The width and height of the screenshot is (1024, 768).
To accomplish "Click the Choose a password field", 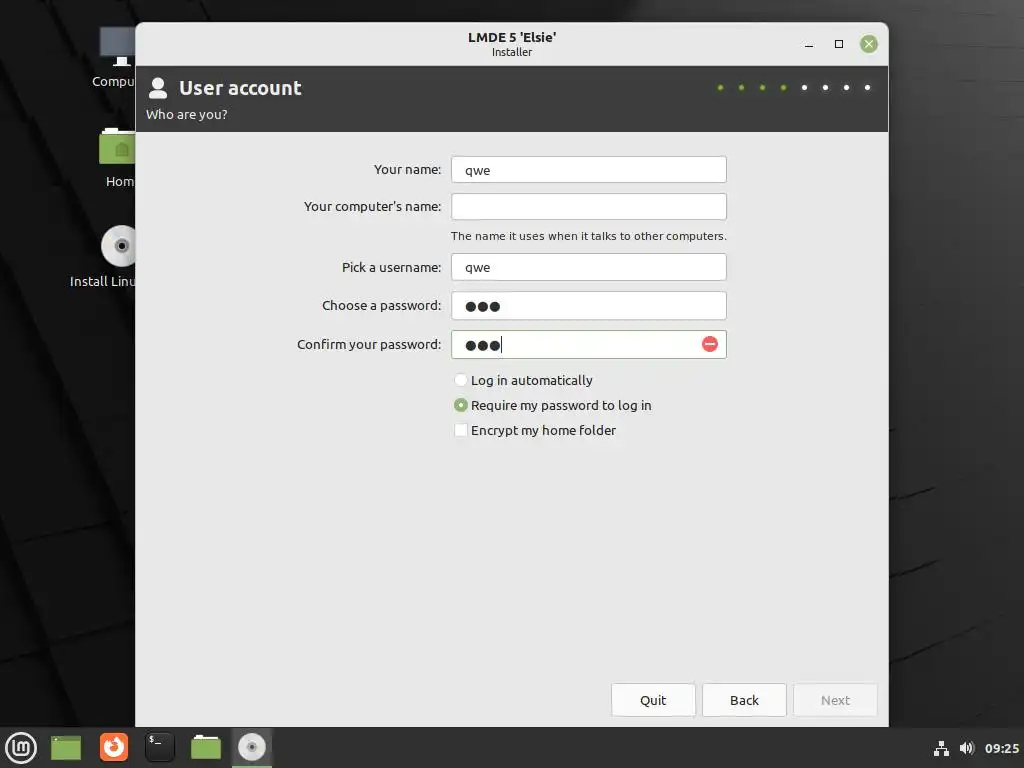I will coord(588,306).
